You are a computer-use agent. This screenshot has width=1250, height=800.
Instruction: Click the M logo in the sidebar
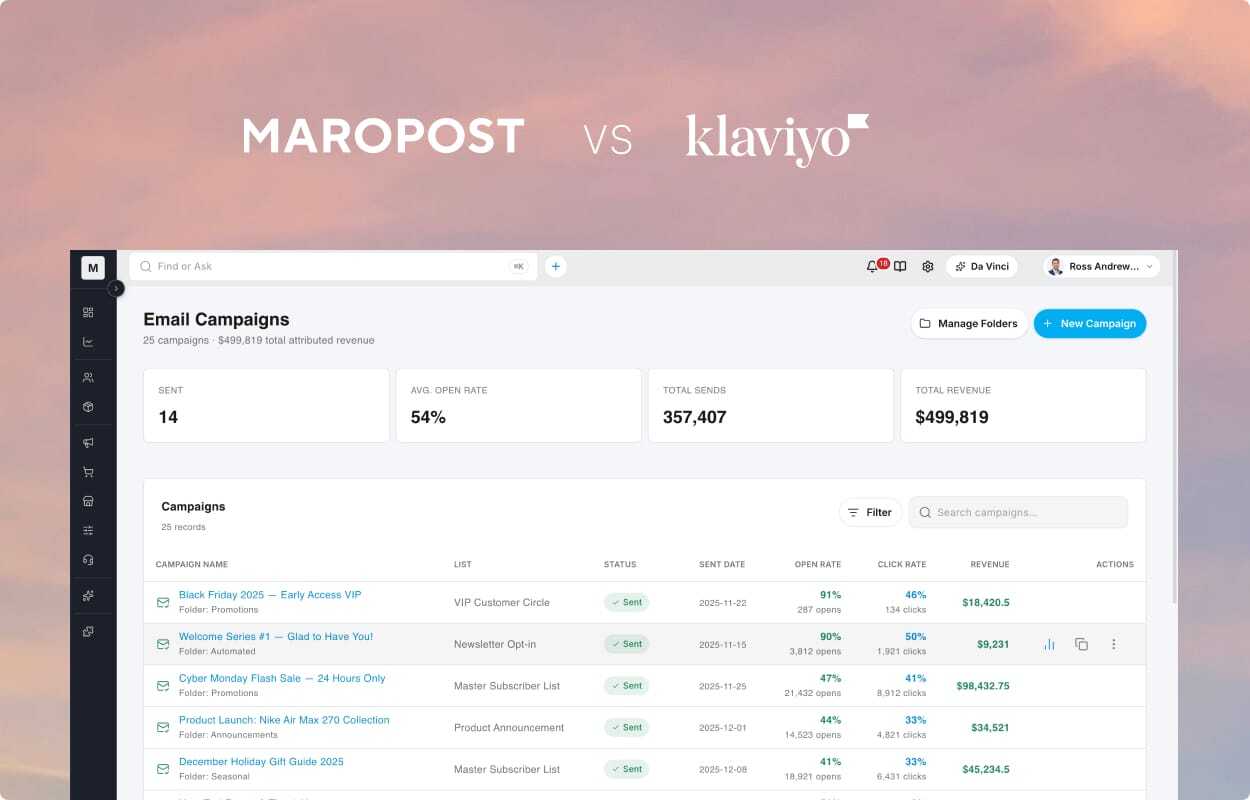tap(93, 267)
